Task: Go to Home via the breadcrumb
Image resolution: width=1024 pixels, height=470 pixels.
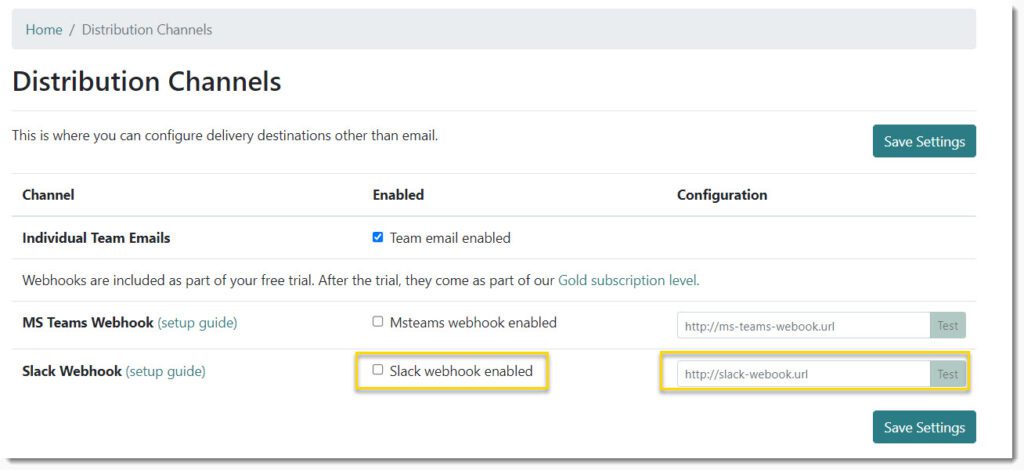Action: click(x=44, y=29)
